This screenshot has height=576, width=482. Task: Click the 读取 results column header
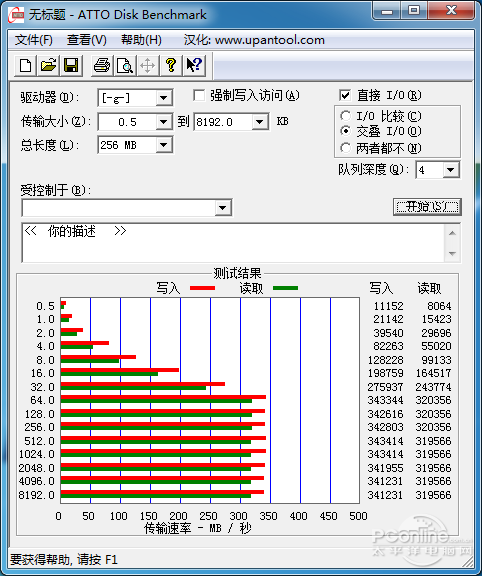tap(429, 288)
